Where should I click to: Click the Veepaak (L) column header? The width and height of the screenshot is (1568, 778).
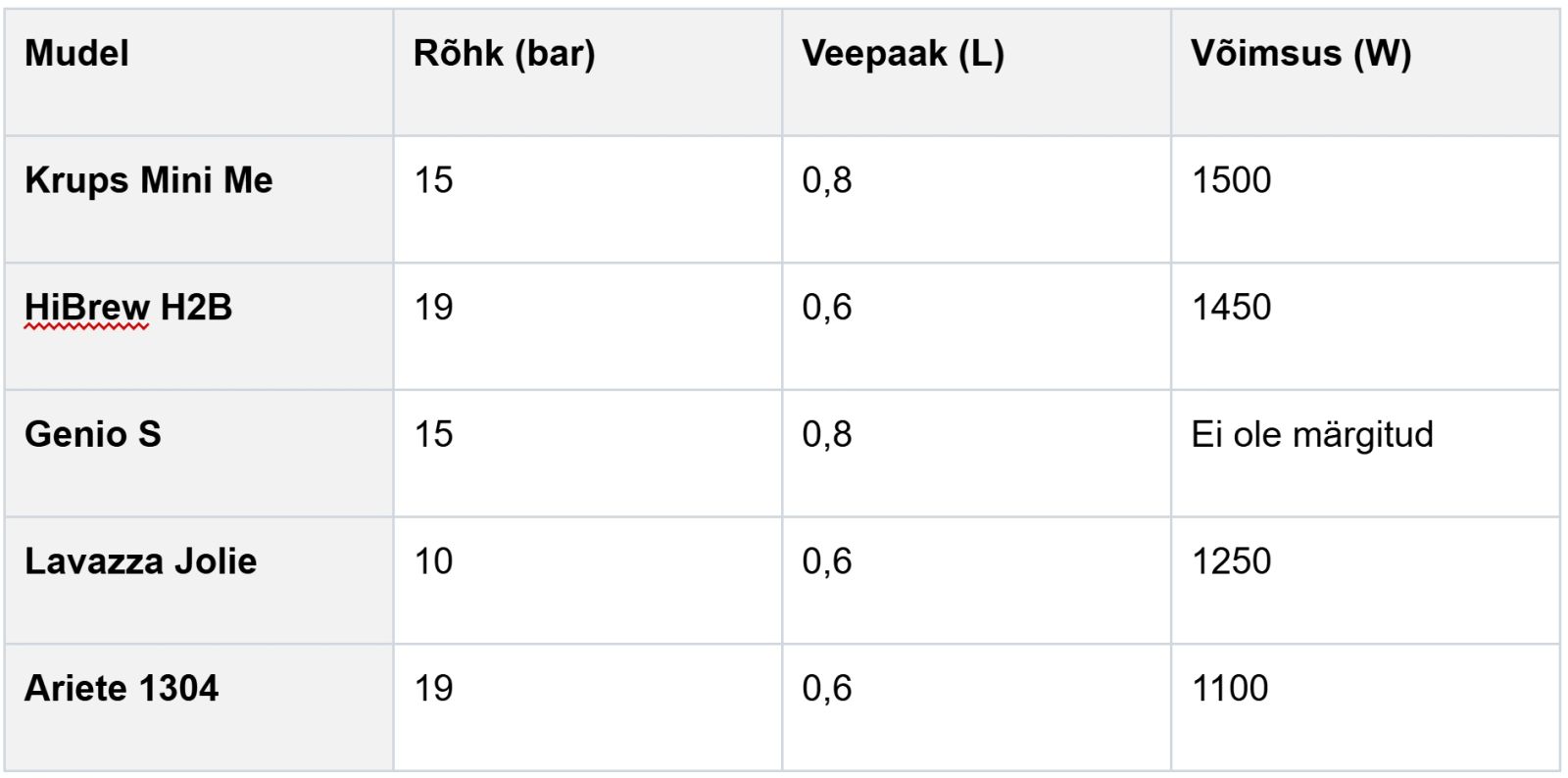976,73
